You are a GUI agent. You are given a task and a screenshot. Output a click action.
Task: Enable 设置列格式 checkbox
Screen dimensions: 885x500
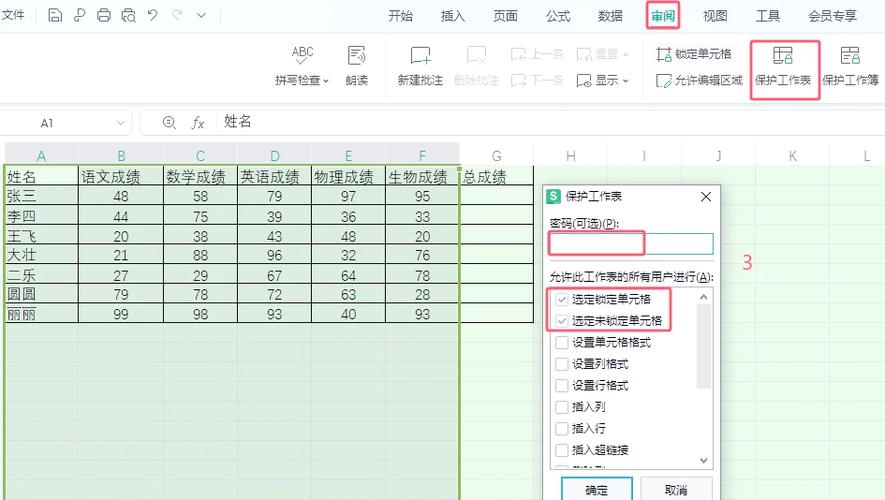(x=562, y=364)
